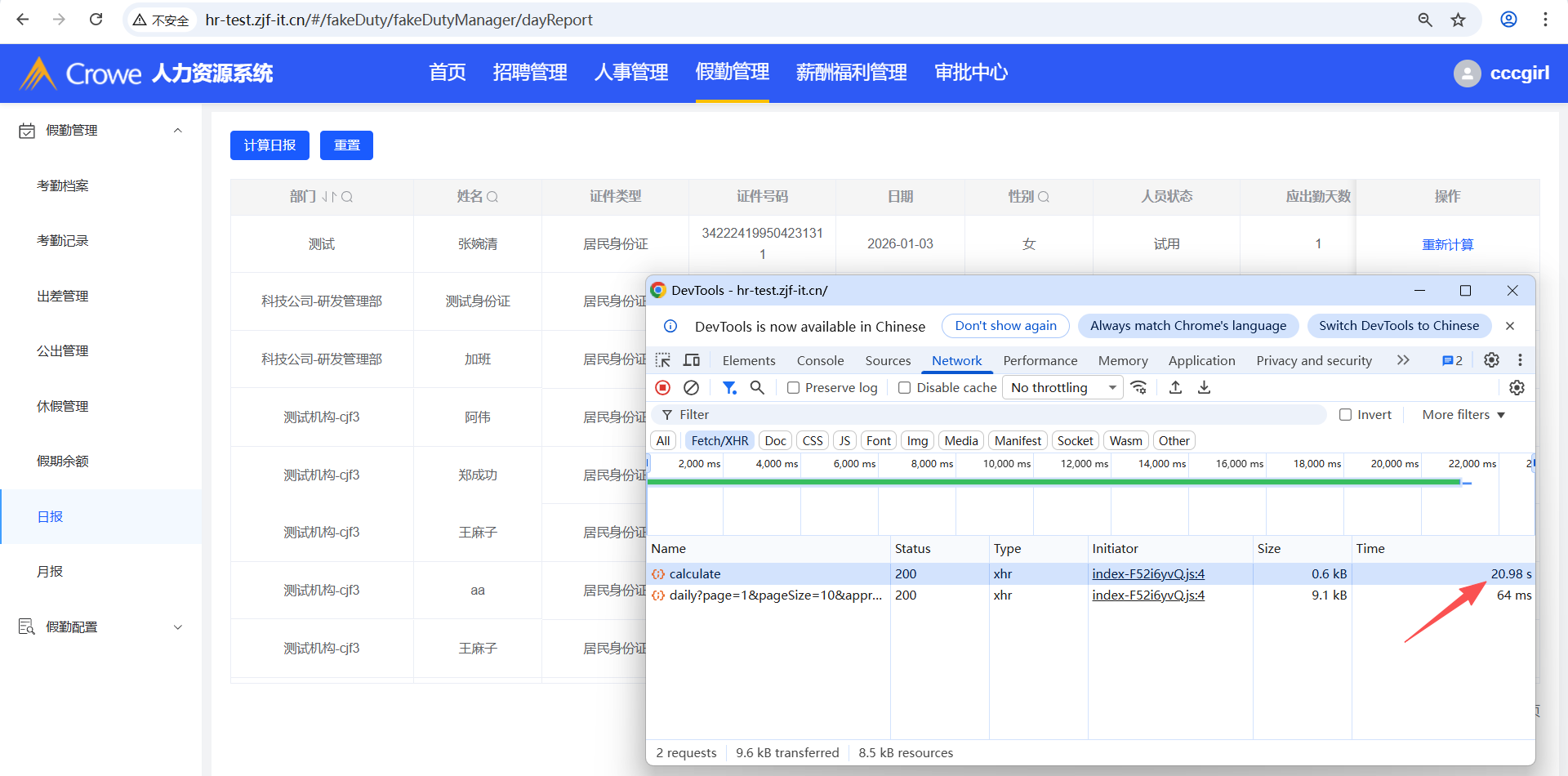Screen dimensions: 1568x776
Task: Click the 重新计算 link
Action: [1447, 244]
